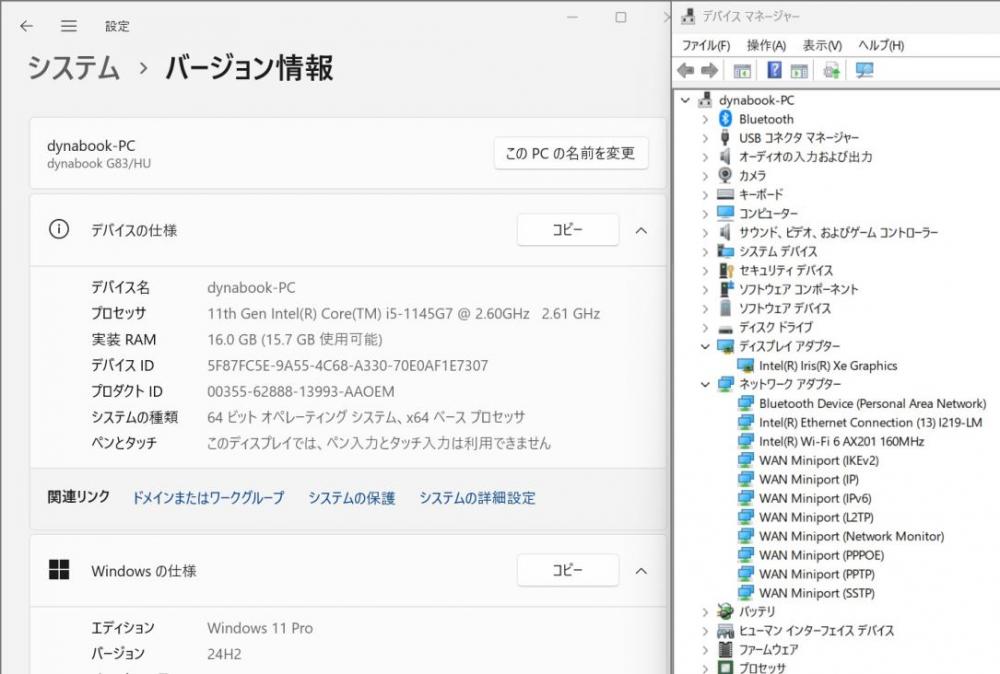This screenshot has width=1000, height=674.
Task: Select the コンピューター monitor icon
Action: click(725, 212)
